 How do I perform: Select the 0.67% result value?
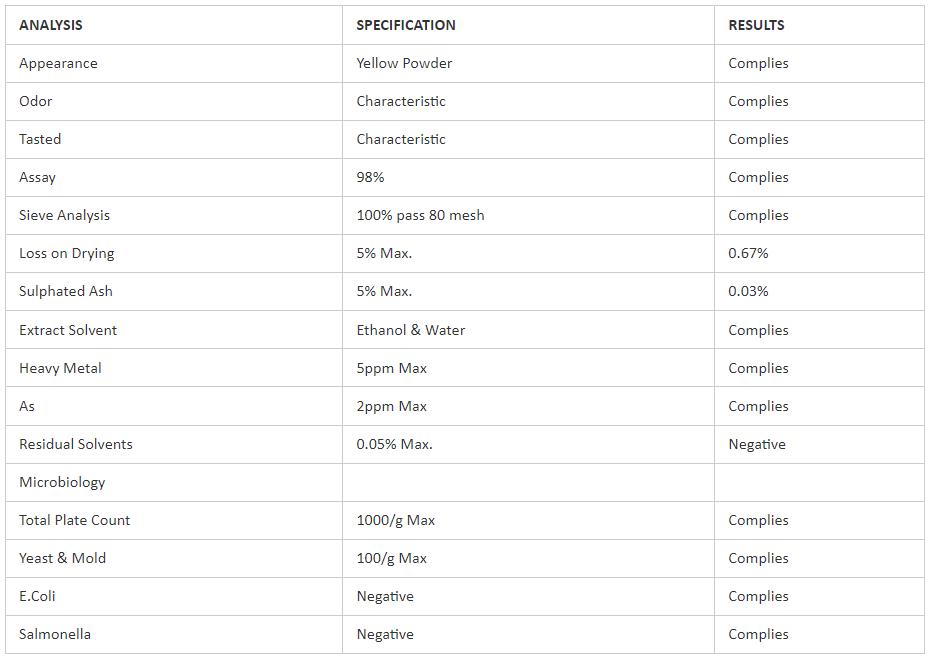click(x=748, y=253)
